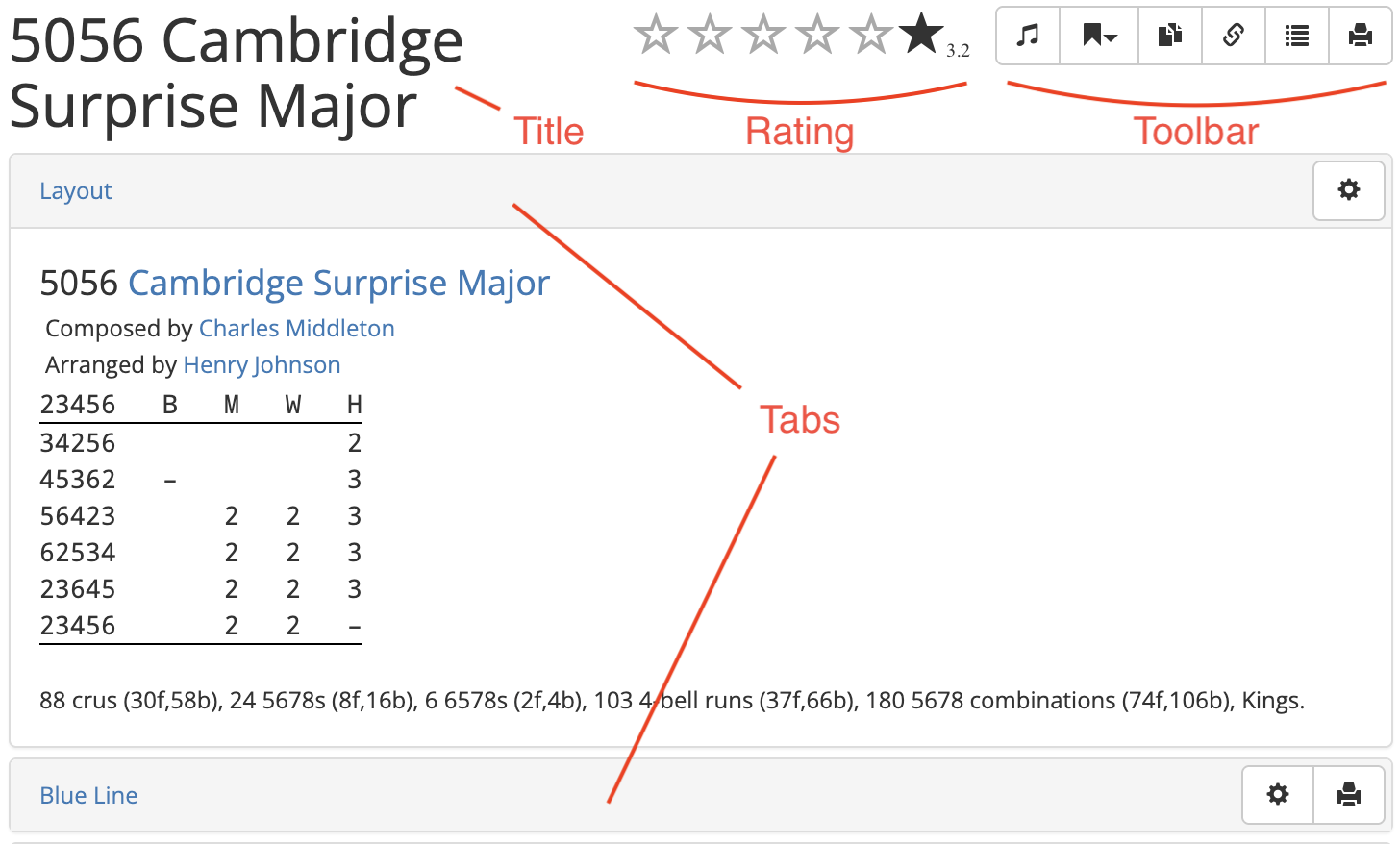
Task: Click the copy documents icon
Action: coord(1169,37)
